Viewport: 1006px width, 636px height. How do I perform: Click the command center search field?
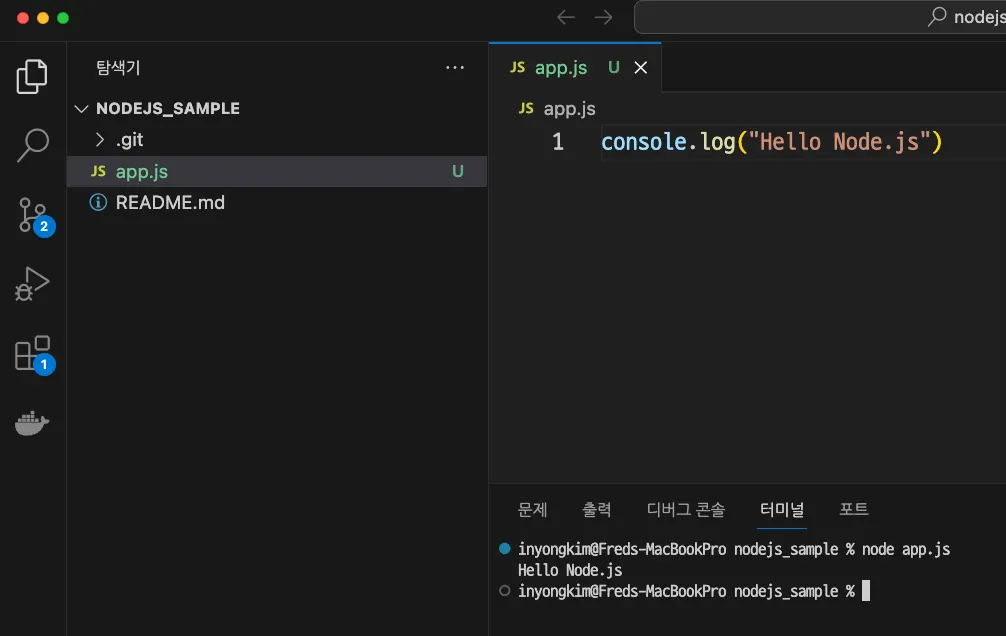point(820,17)
